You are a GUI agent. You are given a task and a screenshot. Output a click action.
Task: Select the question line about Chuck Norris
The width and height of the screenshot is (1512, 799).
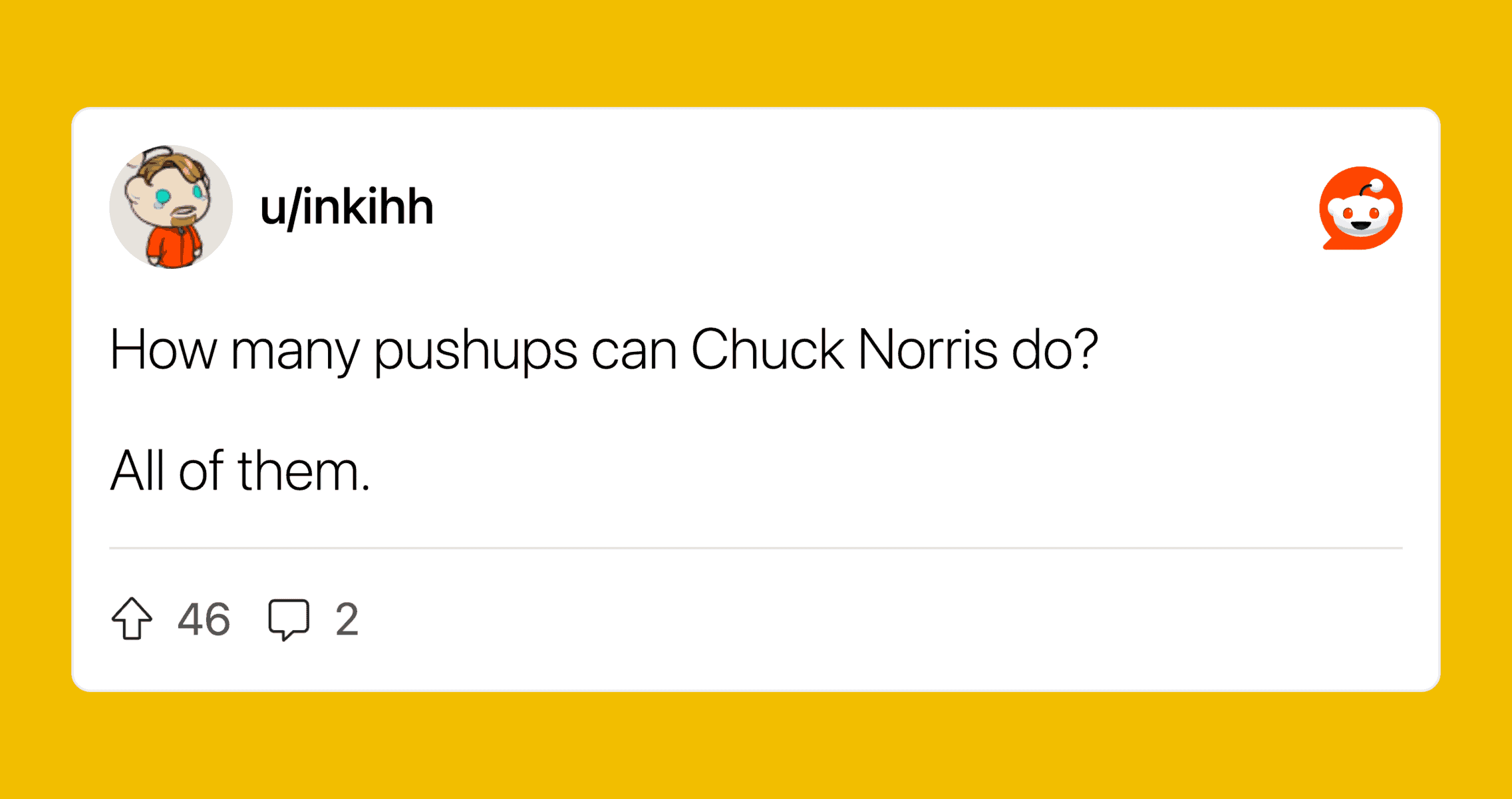pos(603,350)
